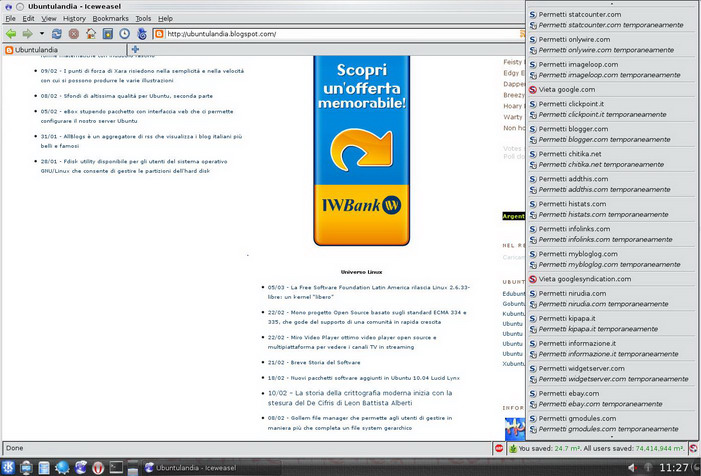
Task: Open the terminal from the taskbar
Action: (116, 467)
